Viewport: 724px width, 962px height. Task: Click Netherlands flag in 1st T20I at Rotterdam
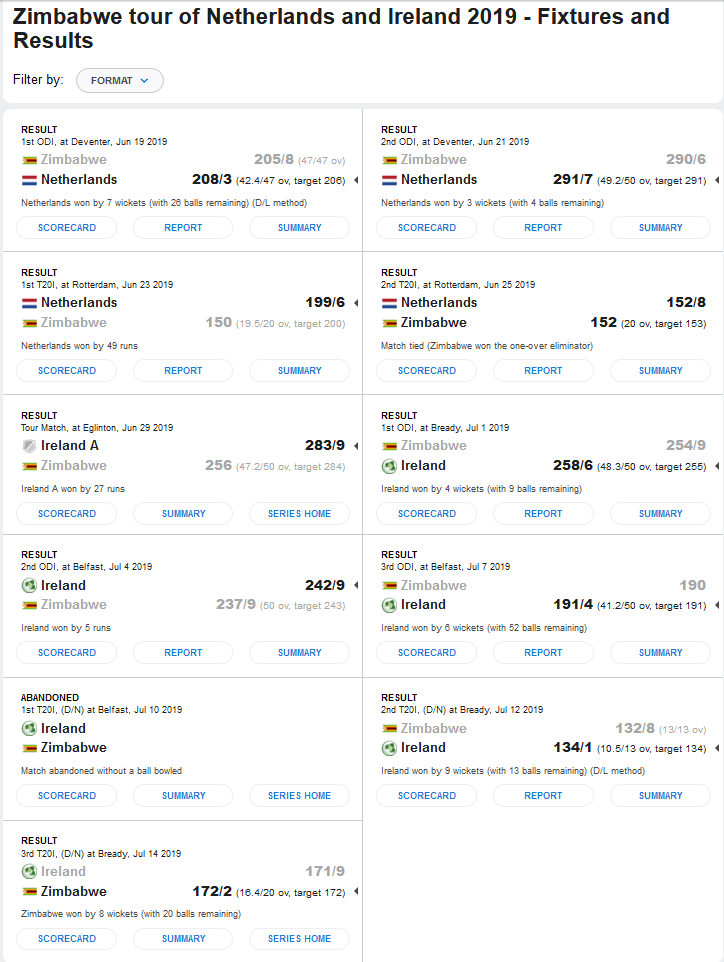[x=29, y=303]
